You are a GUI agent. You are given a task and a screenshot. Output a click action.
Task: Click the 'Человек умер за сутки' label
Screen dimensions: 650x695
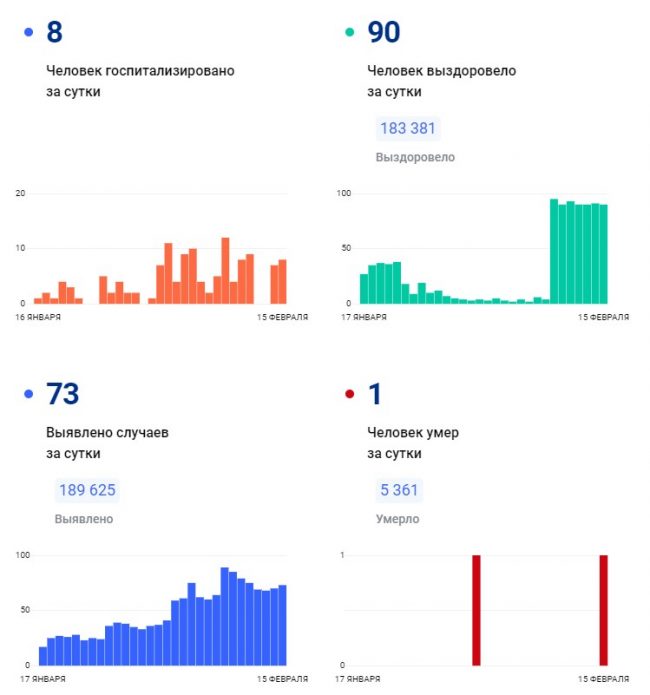(413, 443)
